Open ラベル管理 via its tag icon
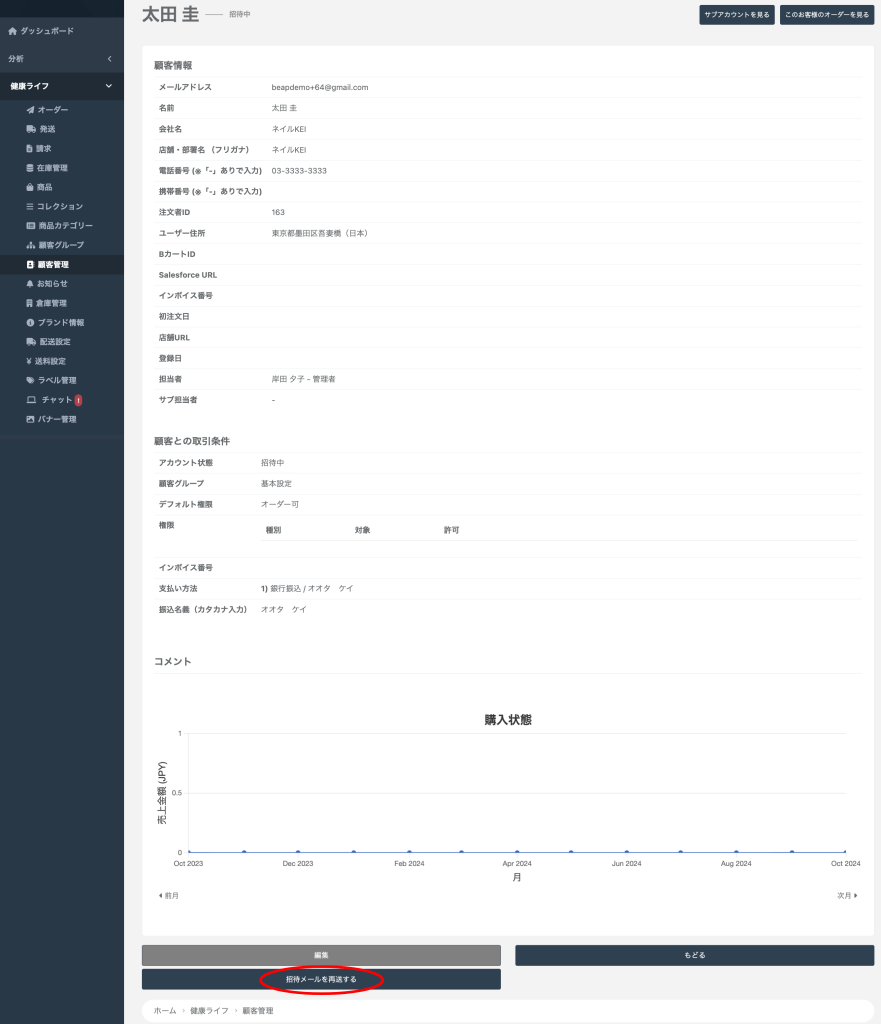The height and width of the screenshot is (1024, 881). (x=30, y=380)
